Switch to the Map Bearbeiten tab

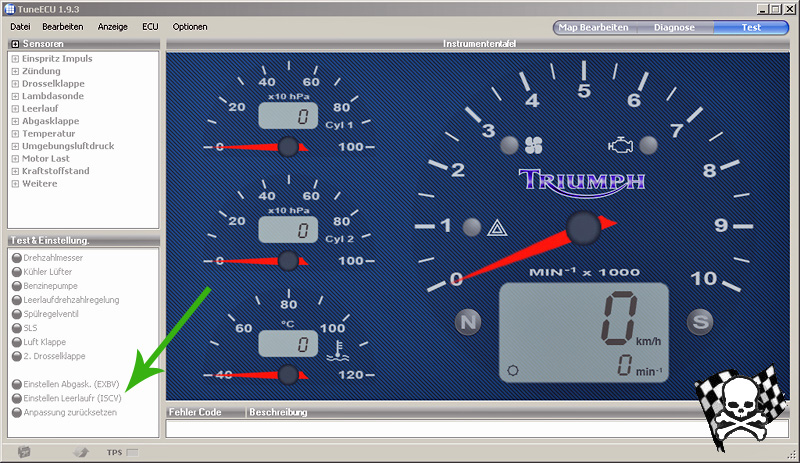click(593, 28)
